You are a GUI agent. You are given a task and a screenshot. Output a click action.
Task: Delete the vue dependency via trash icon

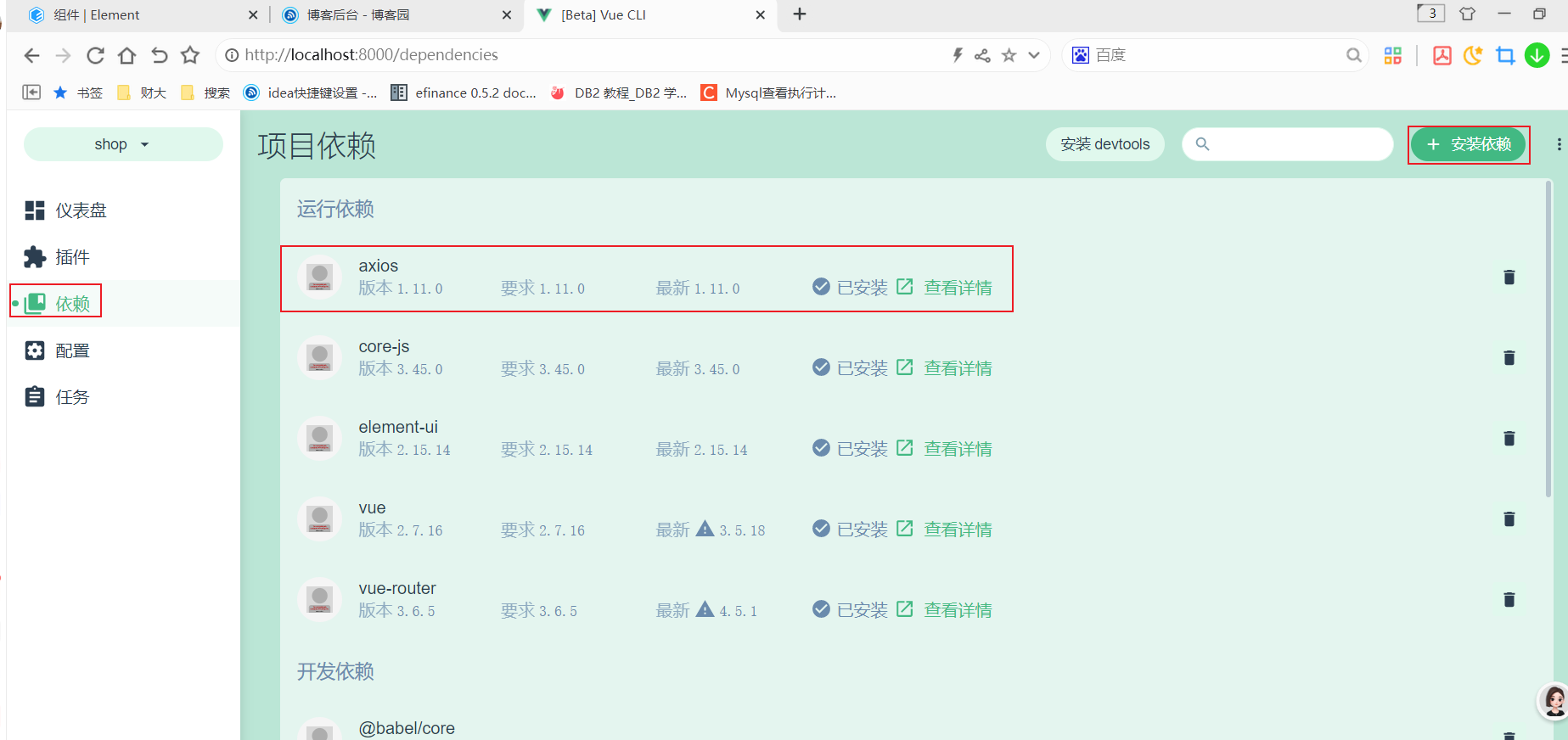(x=1509, y=519)
